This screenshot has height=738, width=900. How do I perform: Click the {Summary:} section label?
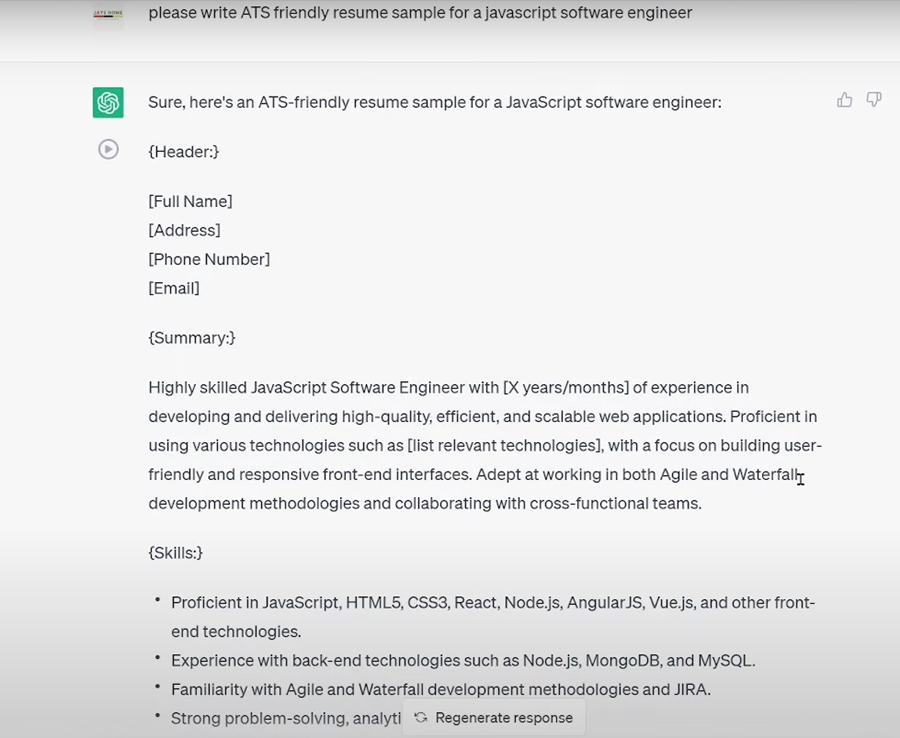coord(192,338)
